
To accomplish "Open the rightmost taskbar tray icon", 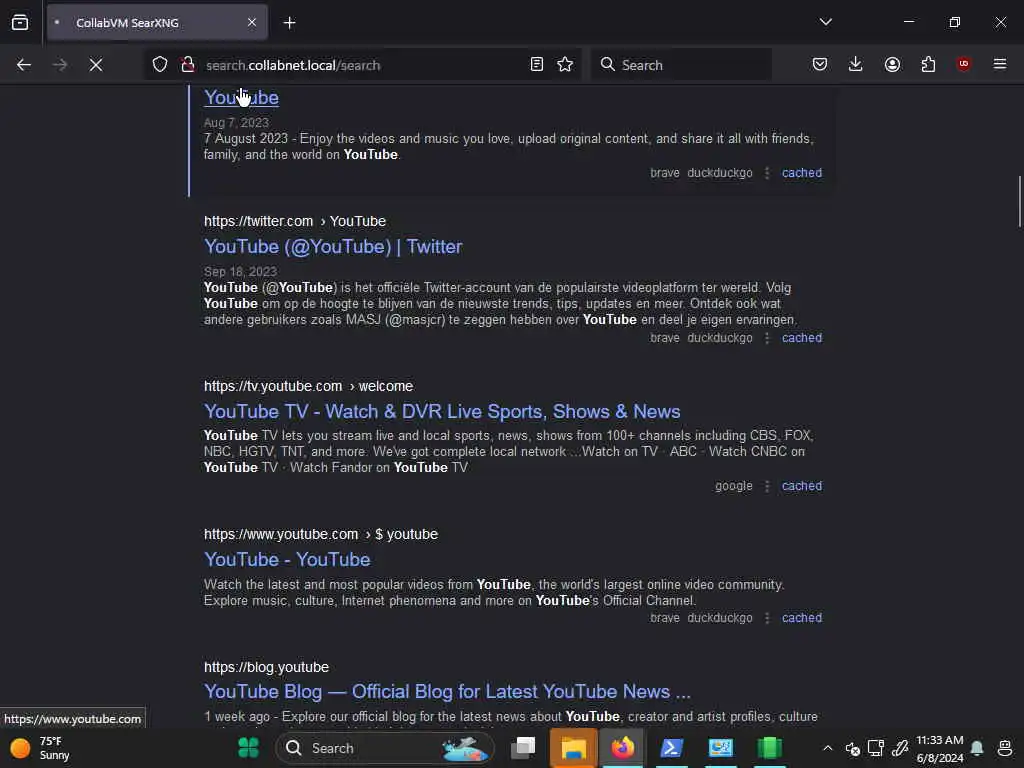I will [x=1005, y=748].
